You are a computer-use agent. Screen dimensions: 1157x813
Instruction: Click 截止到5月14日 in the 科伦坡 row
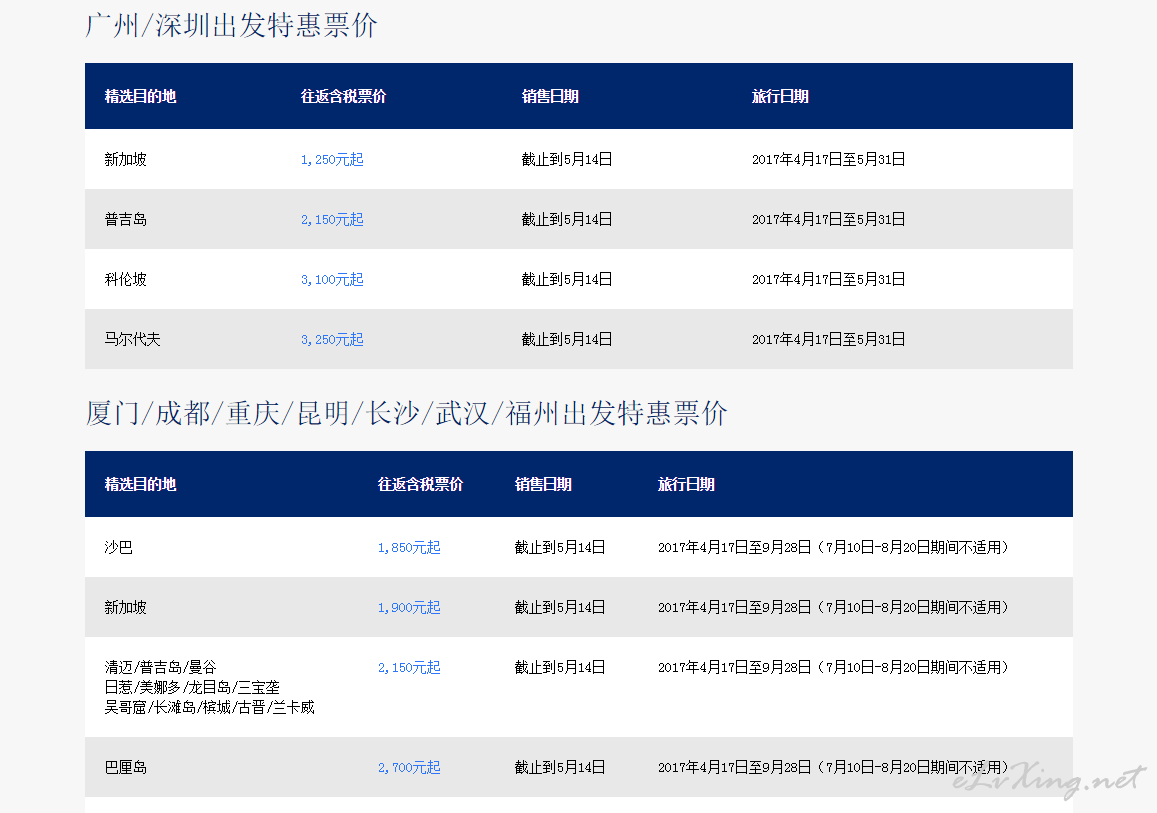coord(567,280)
